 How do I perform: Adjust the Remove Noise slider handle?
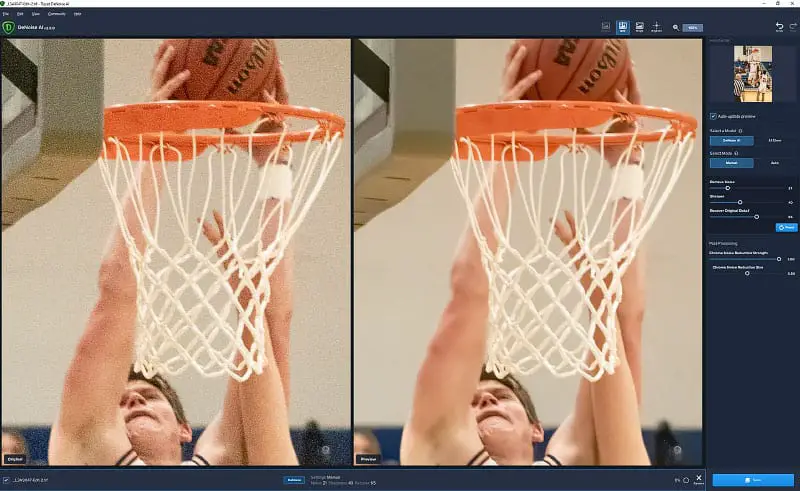(x=728, y=188)
